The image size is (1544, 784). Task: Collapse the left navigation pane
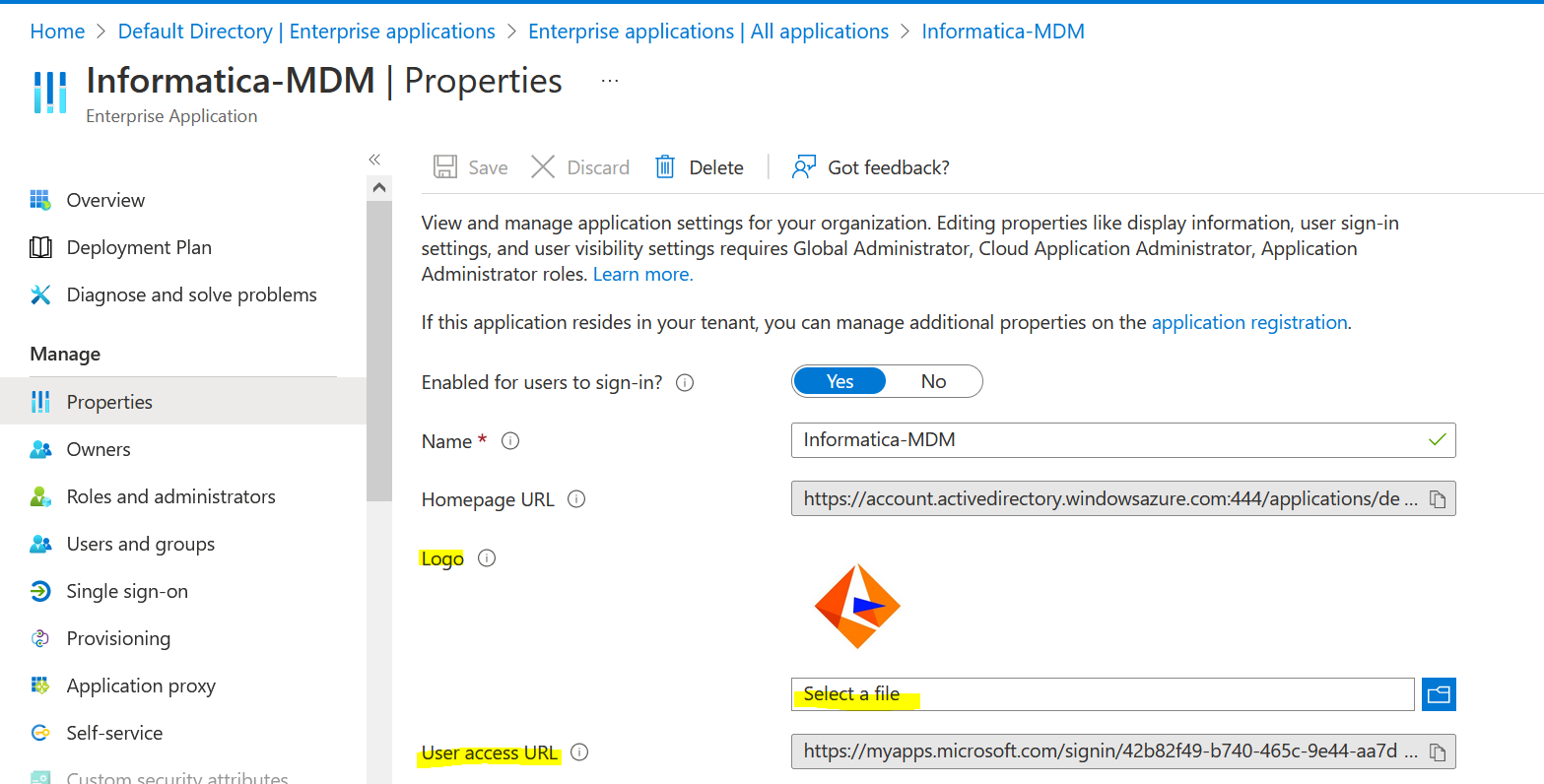(374, 159)
